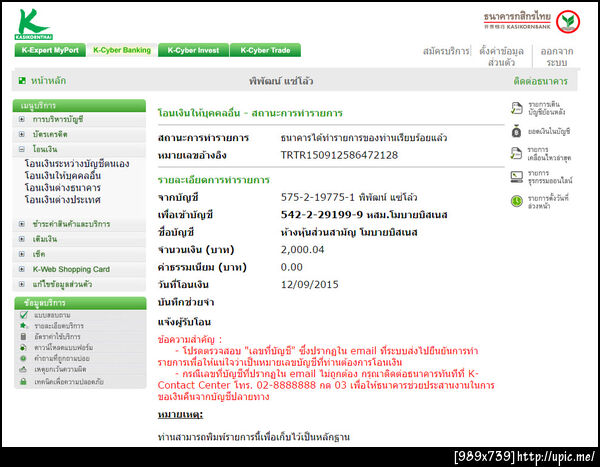Click the fee value 0.00
The width and height of the screenshot is (600, 467).
[292, 267]
